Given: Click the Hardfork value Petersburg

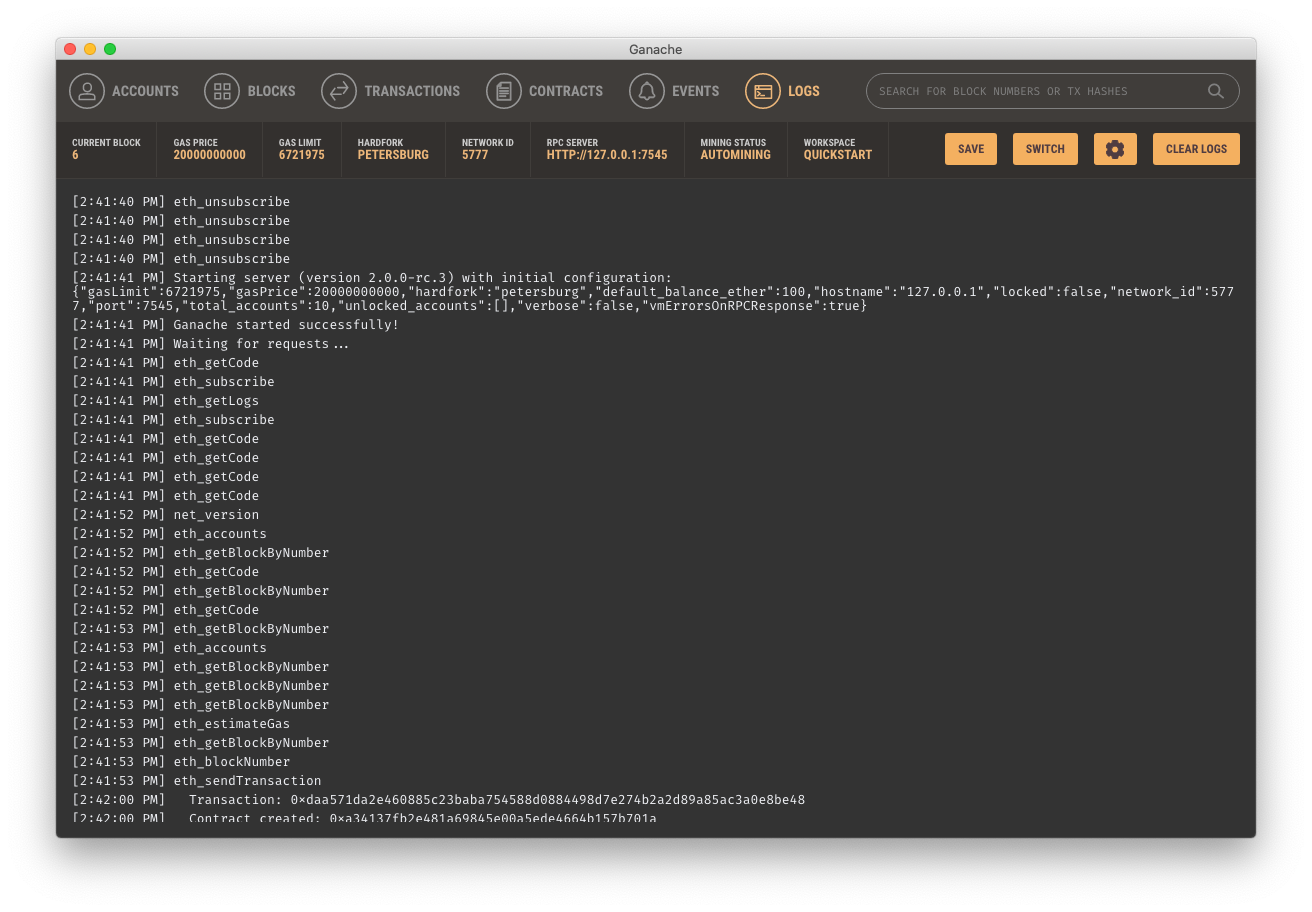Looking at the screenshot, I should point(393,155).
